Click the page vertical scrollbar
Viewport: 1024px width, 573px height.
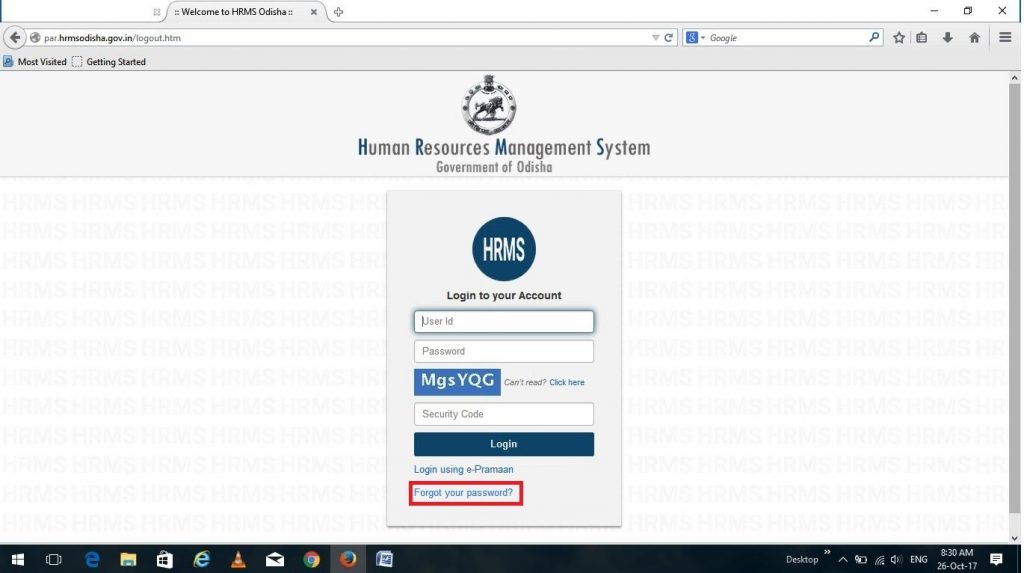tap(1014, 297)
